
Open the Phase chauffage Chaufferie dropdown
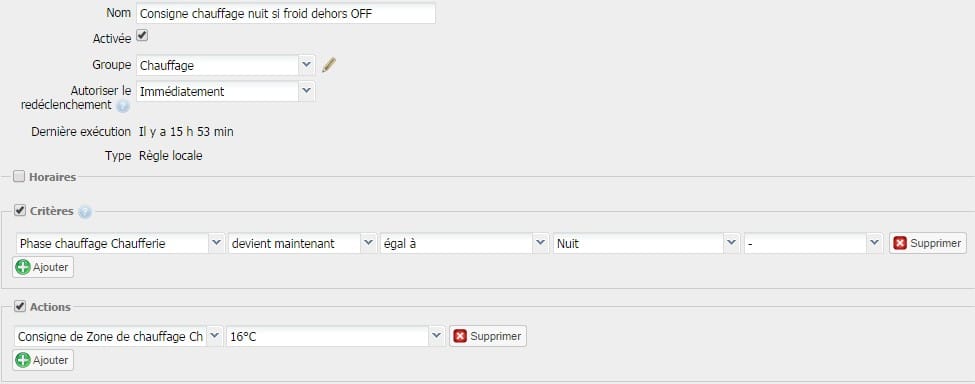[119, 244]
